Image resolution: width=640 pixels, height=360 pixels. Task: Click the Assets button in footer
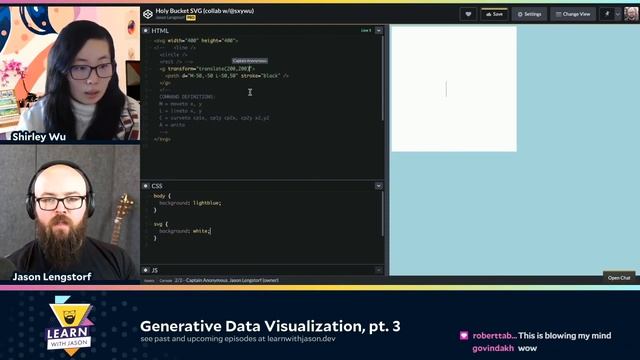tap(149, 280)
